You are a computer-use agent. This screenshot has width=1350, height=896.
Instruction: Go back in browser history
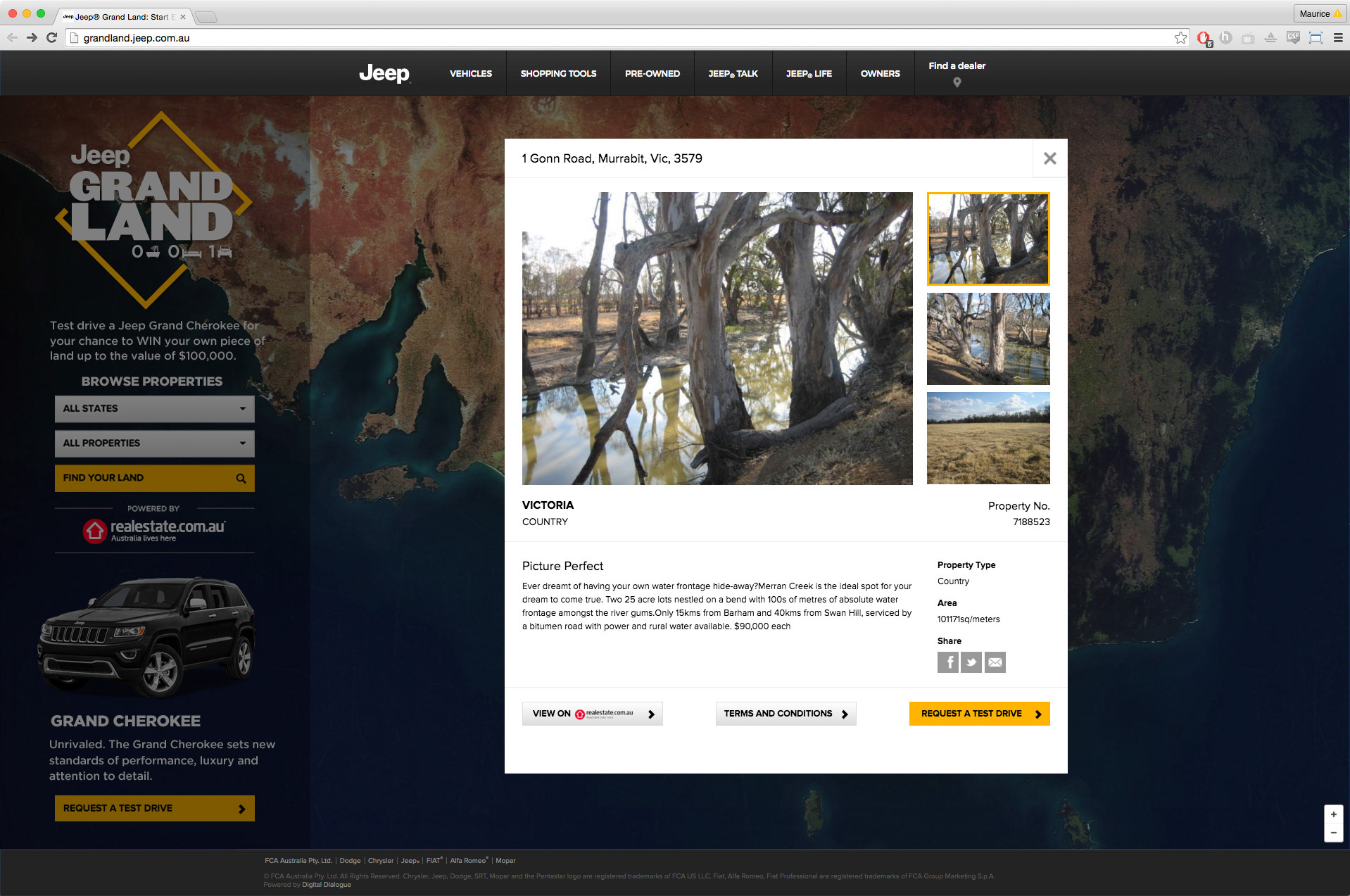pyautogui.click(x=12, y=38)
